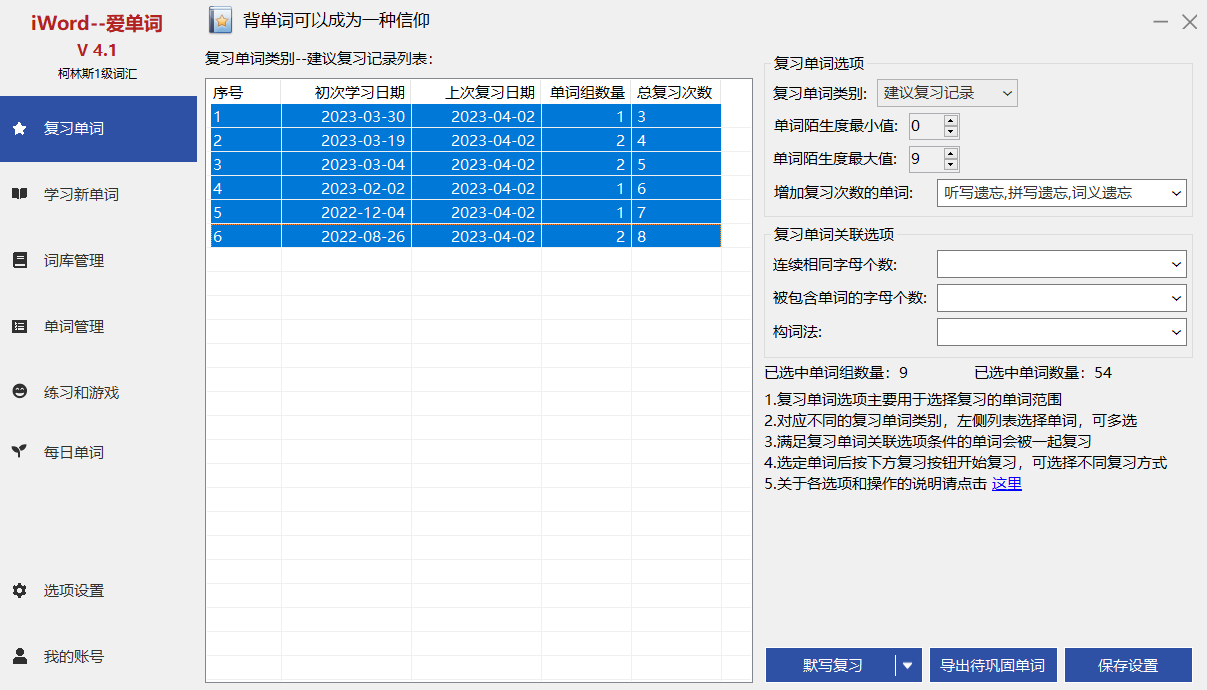This screenshot has width=1207, height=690.
Task: Click the person icon for 我的账号
Action: pos(19,657)
